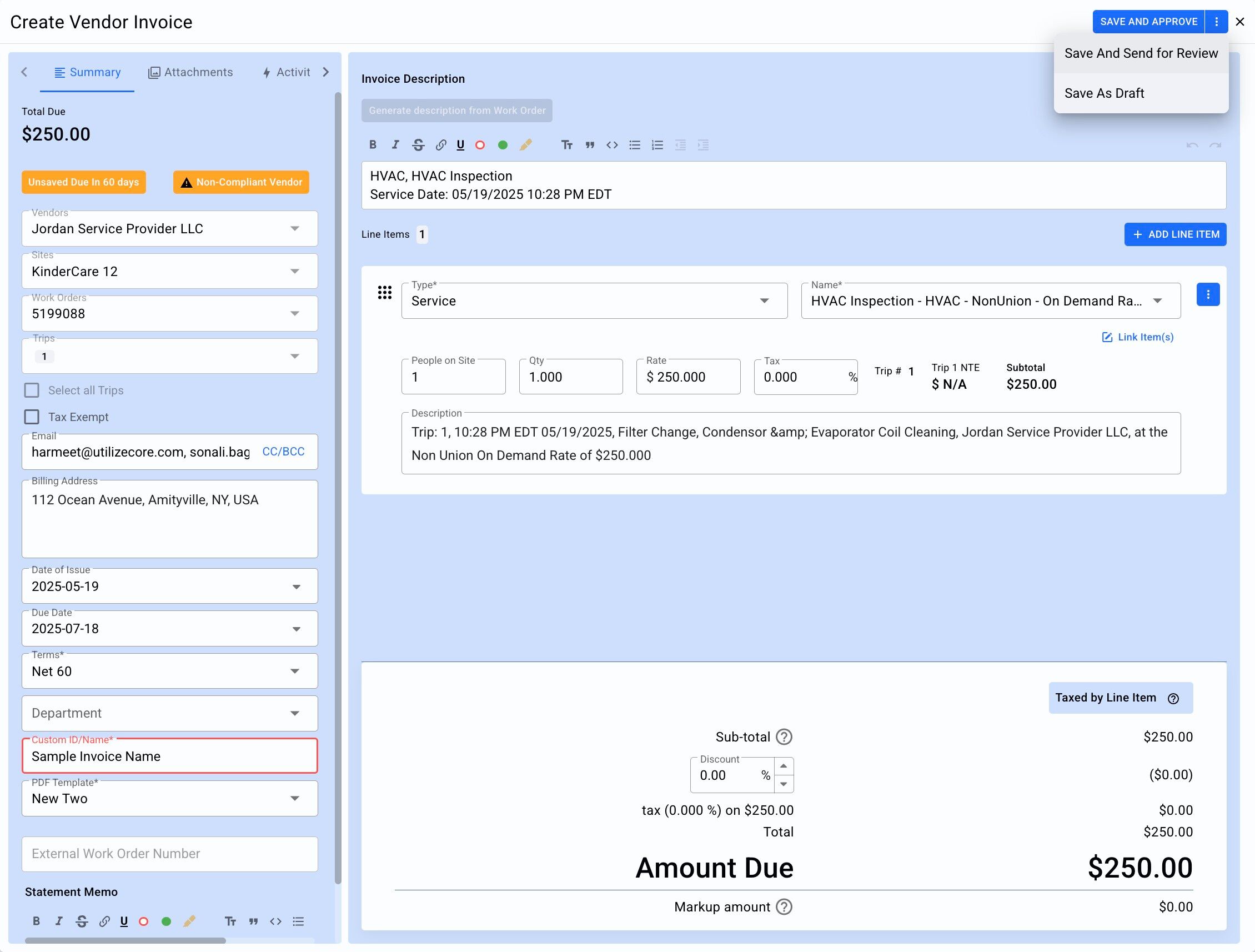Apply strikethrough in Invoice Description editor
Screen dimensions: 1255x952
click(418, 144)
